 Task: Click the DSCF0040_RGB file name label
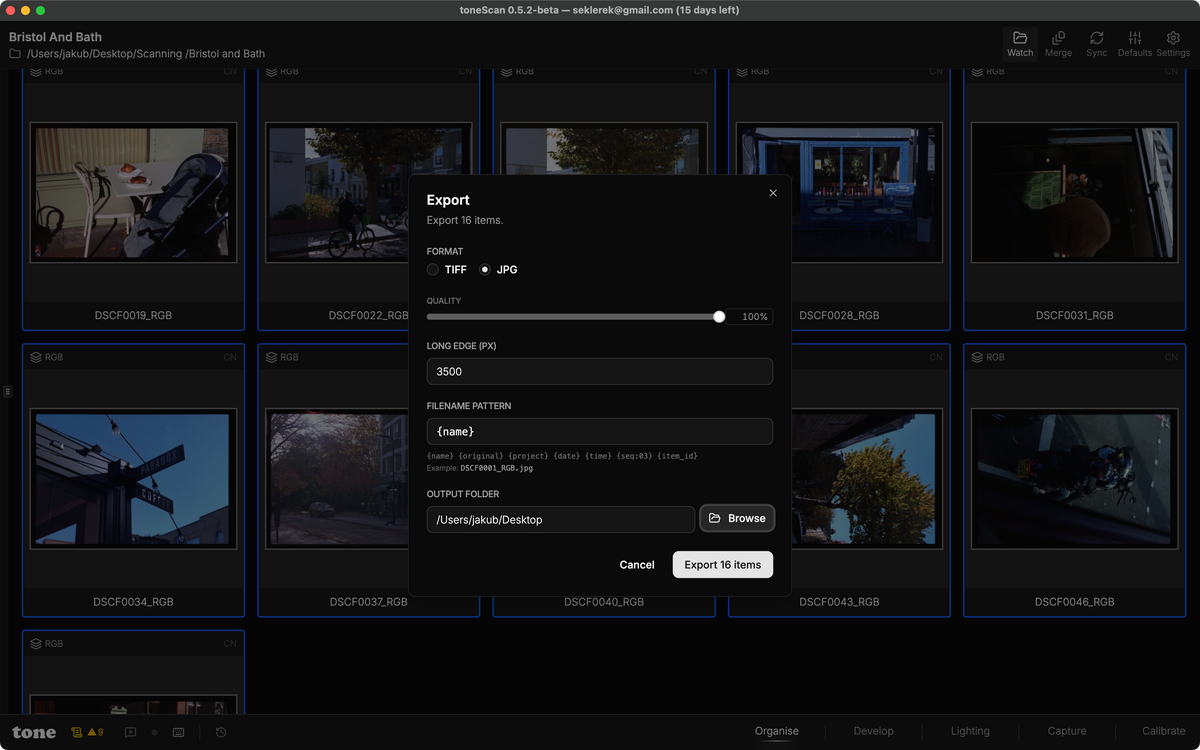tap(604, 602)
